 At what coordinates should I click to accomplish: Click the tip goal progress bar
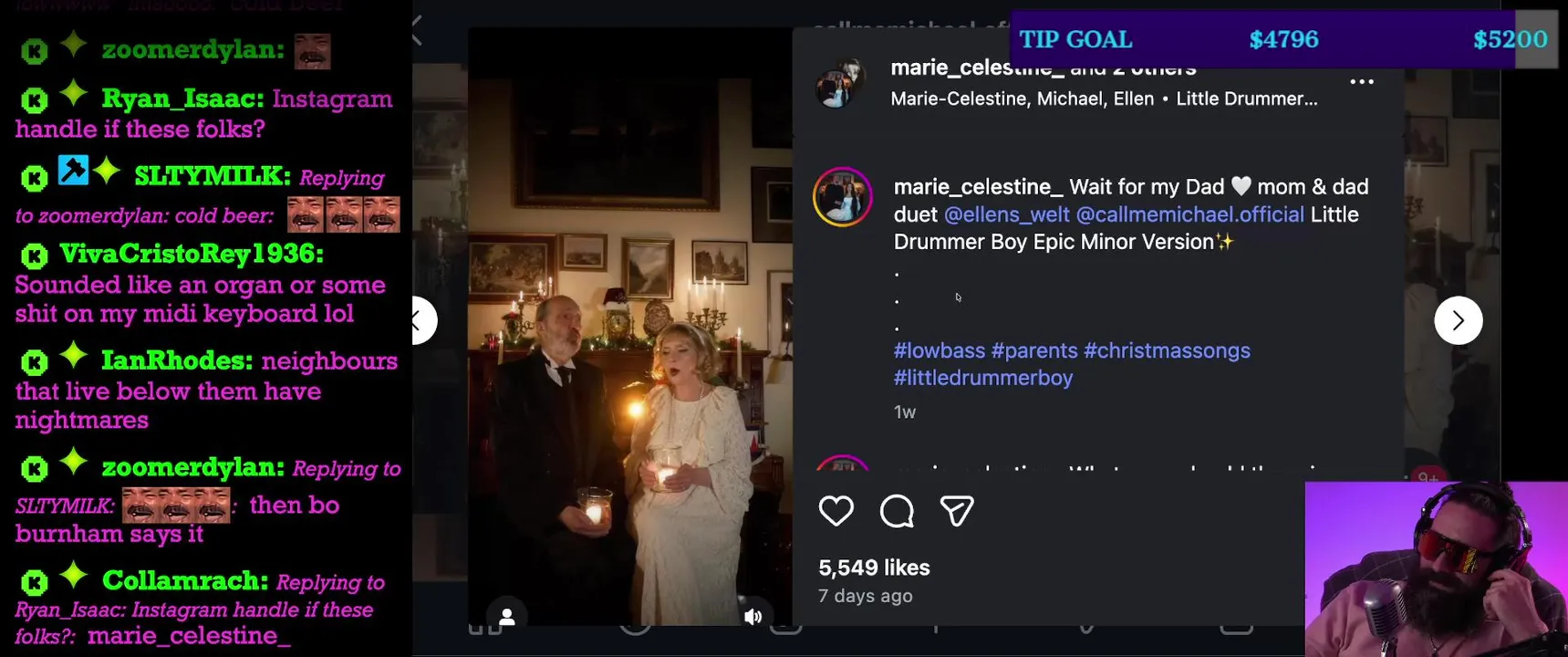point(1282,39)
